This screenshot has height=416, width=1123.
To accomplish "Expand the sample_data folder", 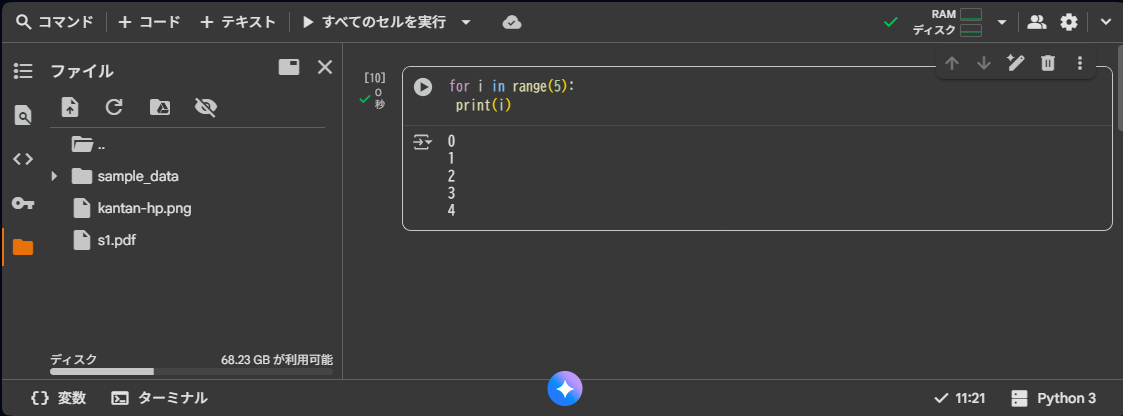I will 55,176.
